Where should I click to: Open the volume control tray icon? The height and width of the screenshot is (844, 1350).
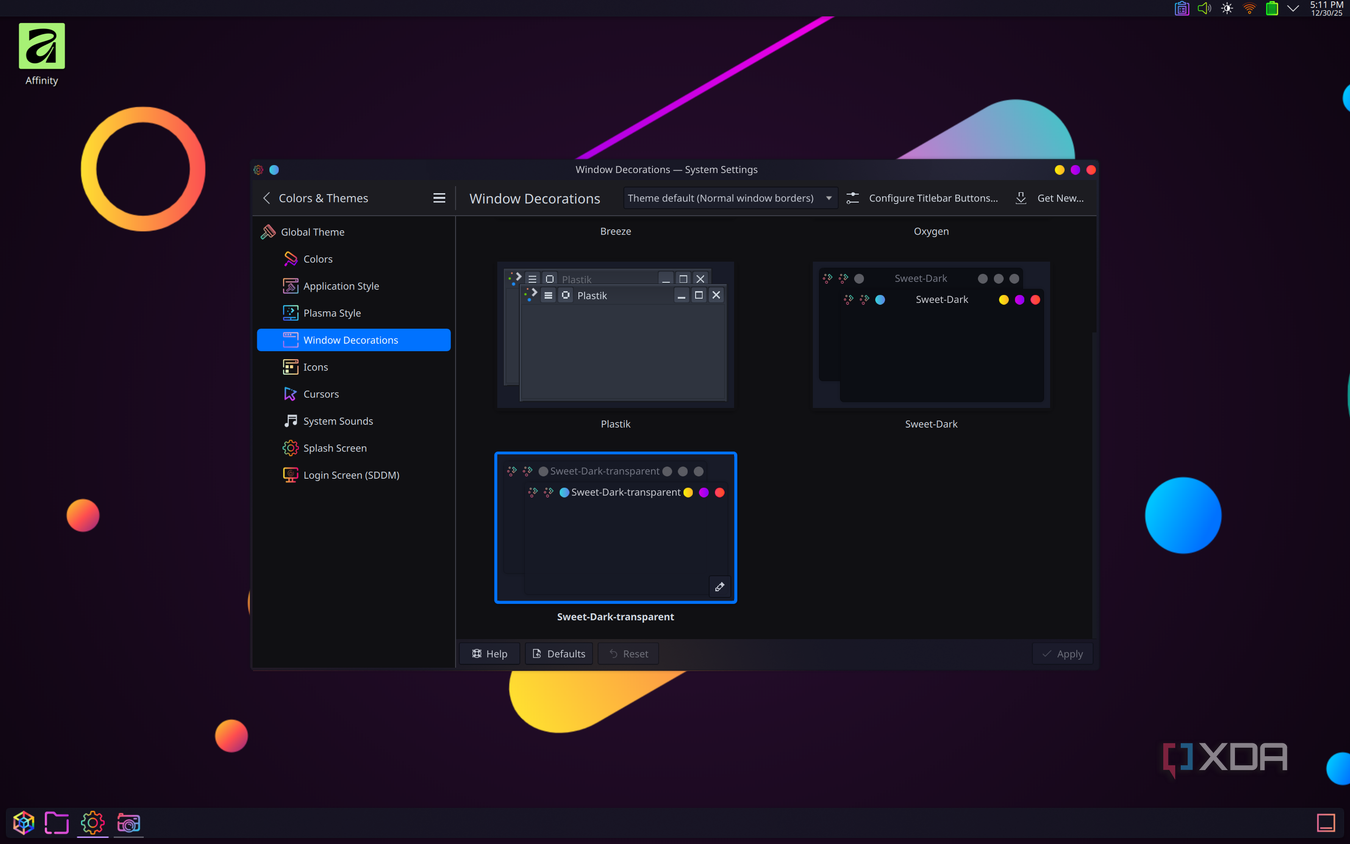[x=1204, y=8]
